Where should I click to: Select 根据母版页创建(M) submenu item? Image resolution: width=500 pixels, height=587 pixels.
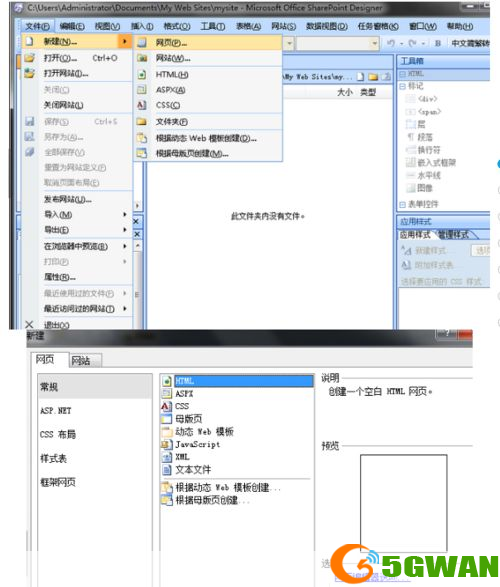pyautogui.click(x=208, y=154)
